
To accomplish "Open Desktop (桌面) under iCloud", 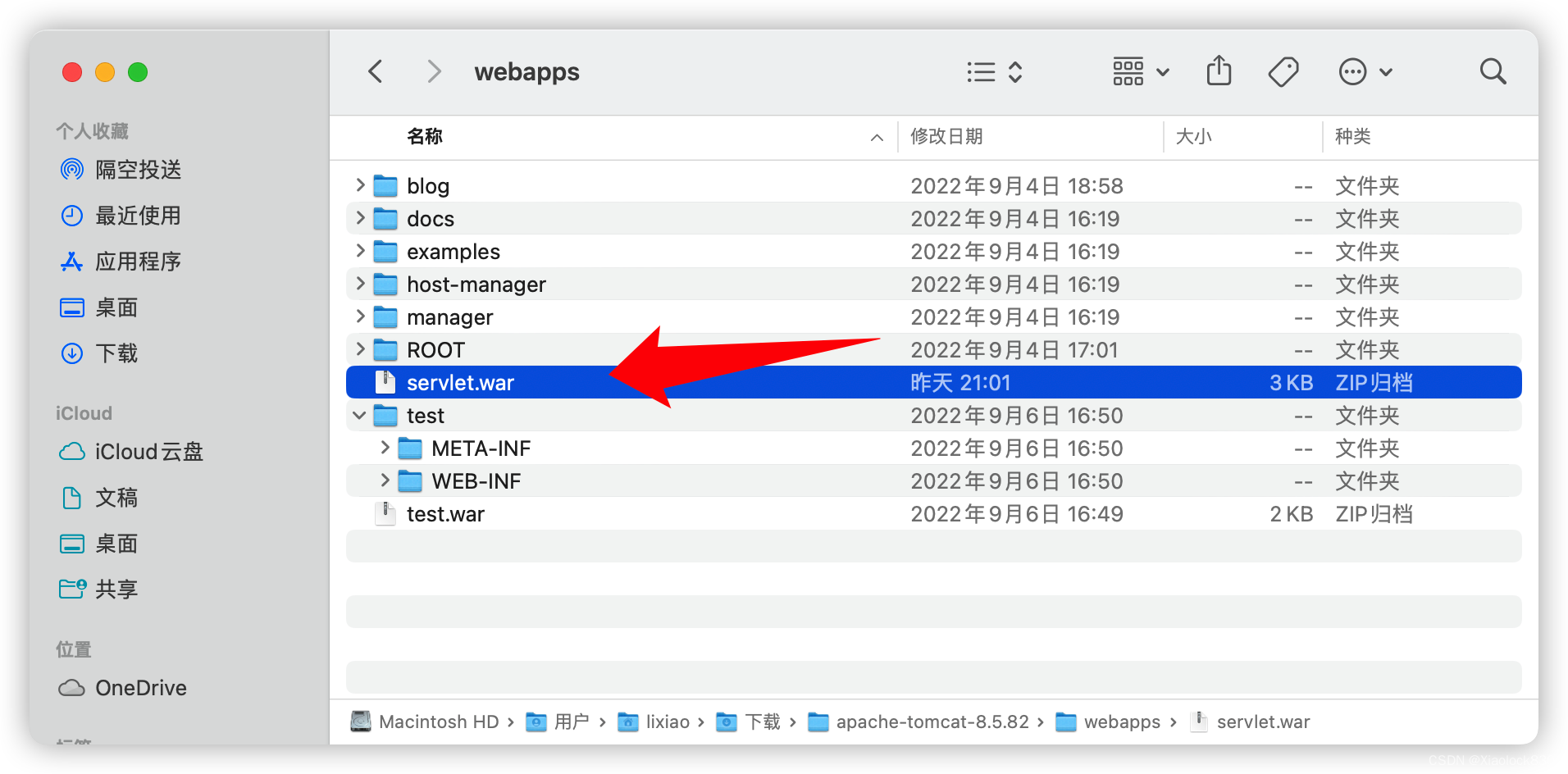I will pos(99,544).
